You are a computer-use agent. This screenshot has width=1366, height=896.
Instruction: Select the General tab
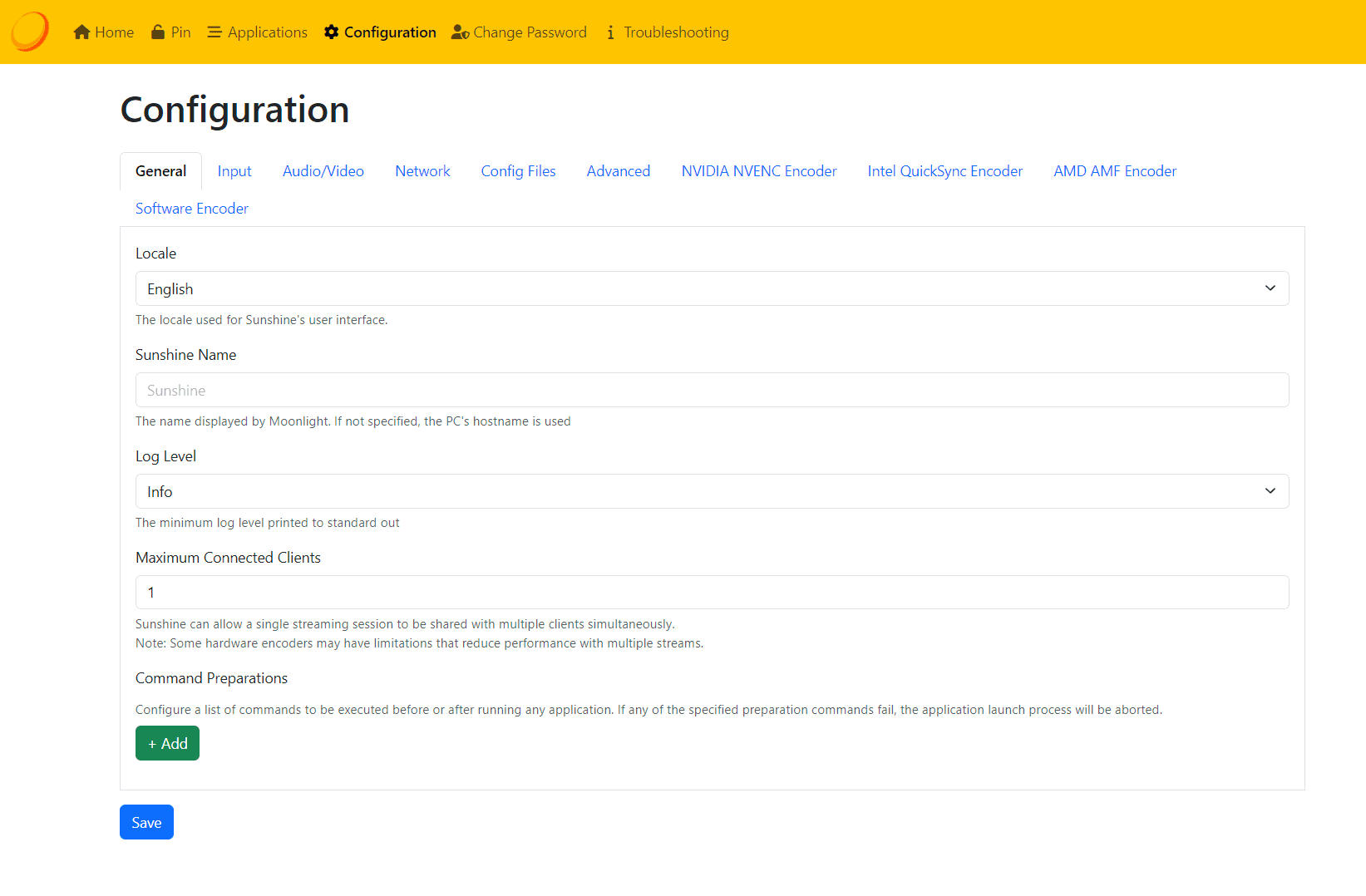click(160, 171)
